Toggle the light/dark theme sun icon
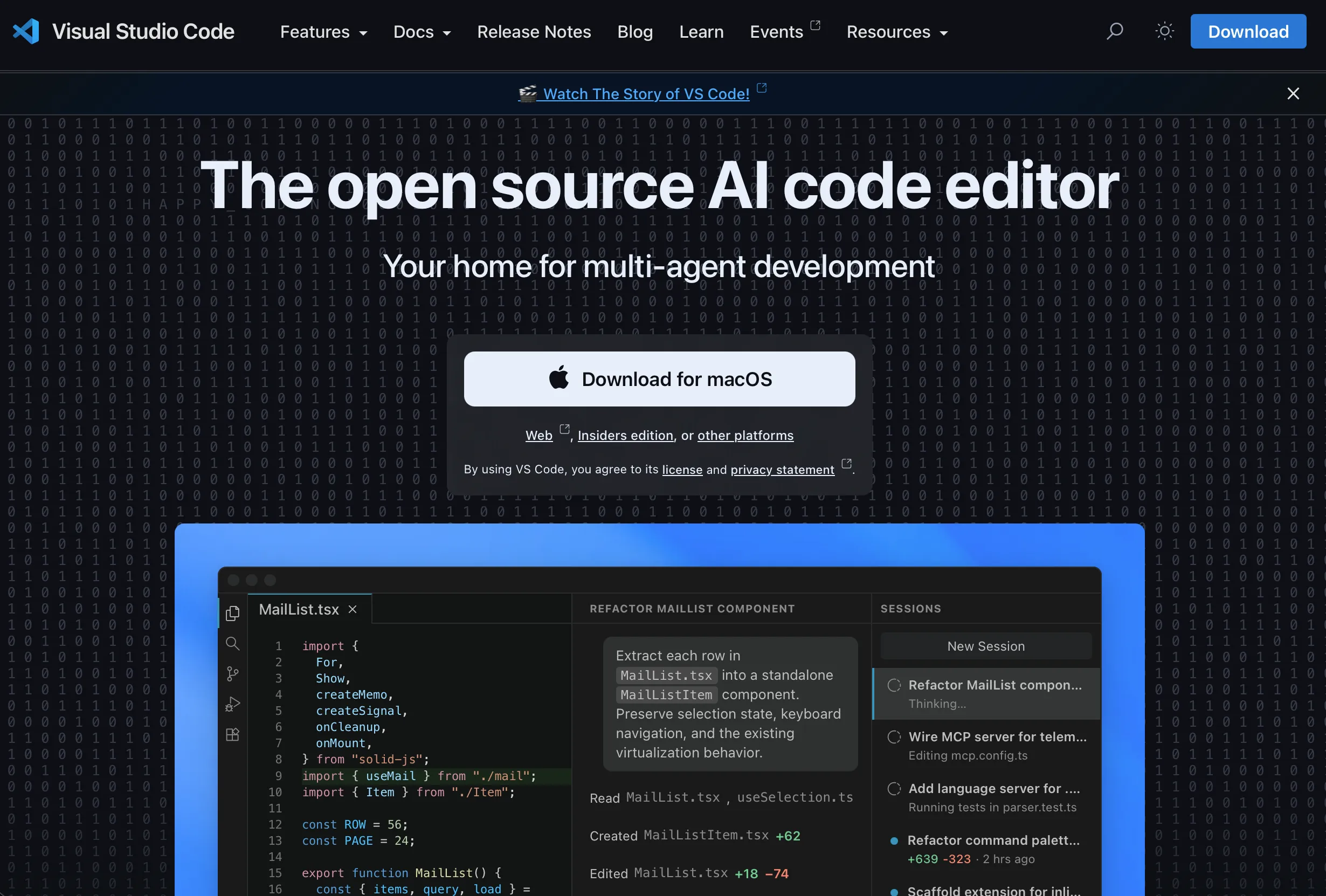This screenshot has height=896, width=1326. [x=1164, y=31]
